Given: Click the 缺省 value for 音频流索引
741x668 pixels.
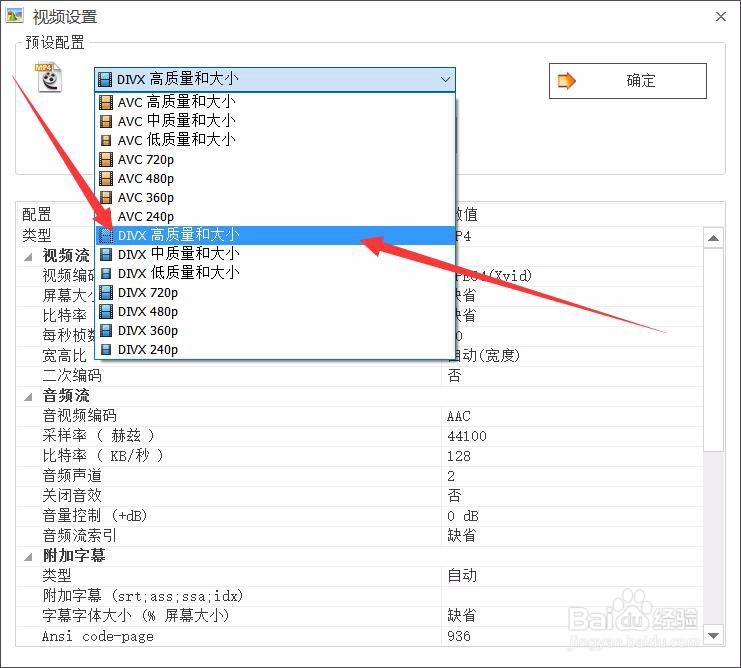Looking at the screenshot, I should click(461, 536).
